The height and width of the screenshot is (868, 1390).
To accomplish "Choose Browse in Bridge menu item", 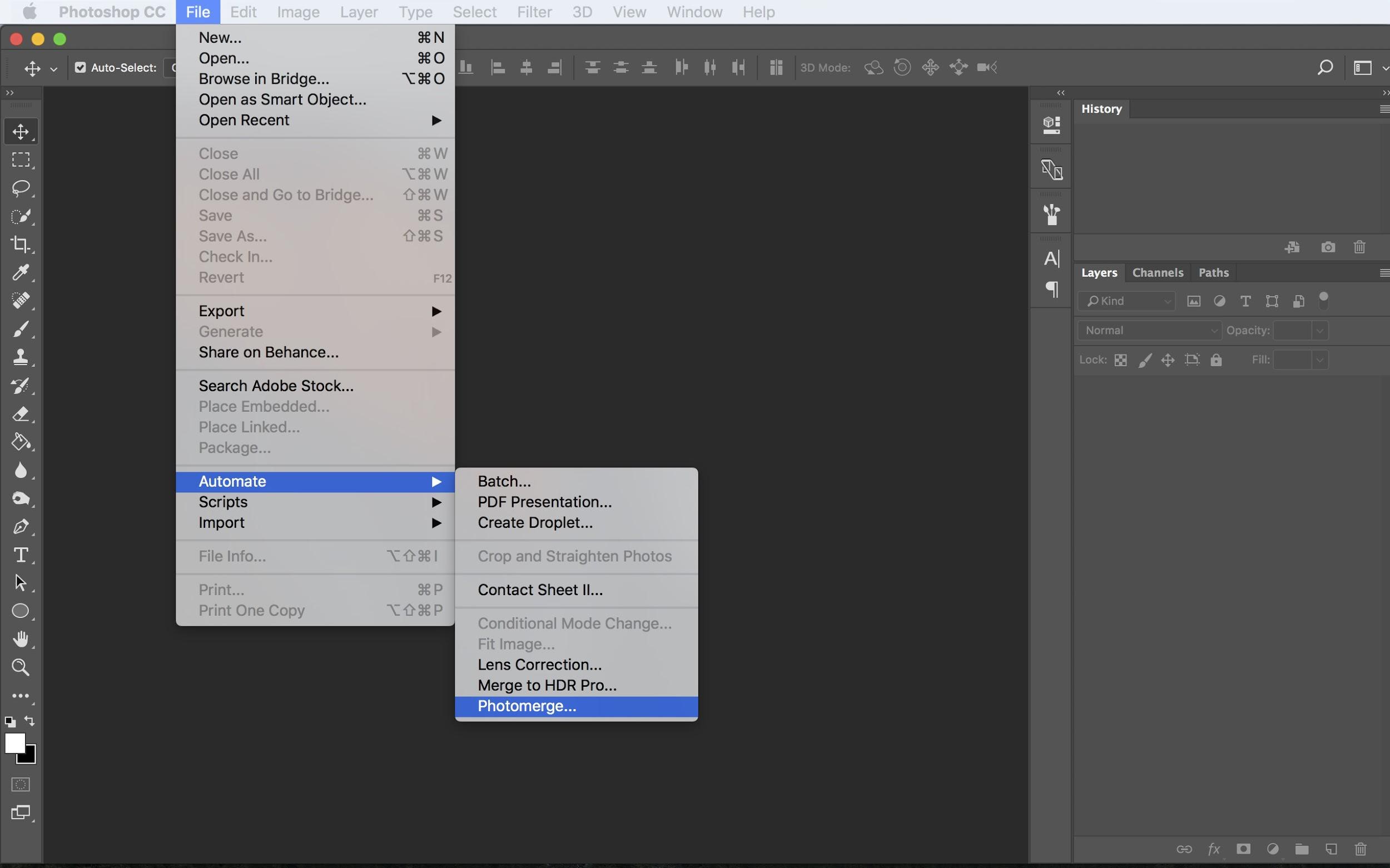I will (x=315, y=79).
